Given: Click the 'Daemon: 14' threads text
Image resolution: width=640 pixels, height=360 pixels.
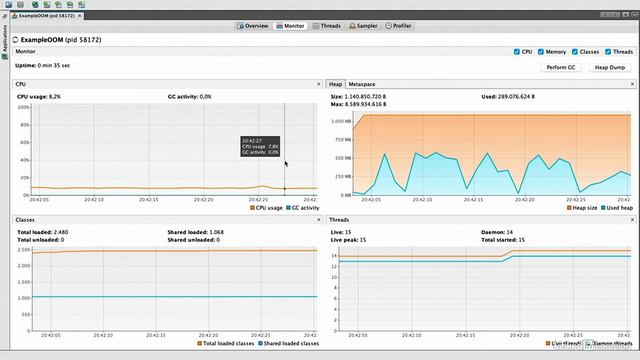Looking at the screenshot, I should 497,232.
